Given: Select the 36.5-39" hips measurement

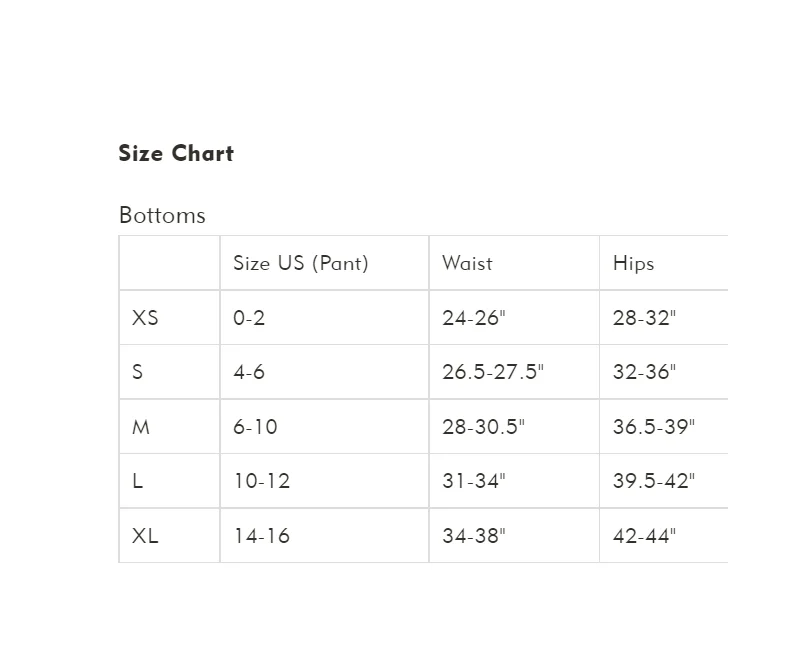Looking at the screenshot, I should click(654, 427).
